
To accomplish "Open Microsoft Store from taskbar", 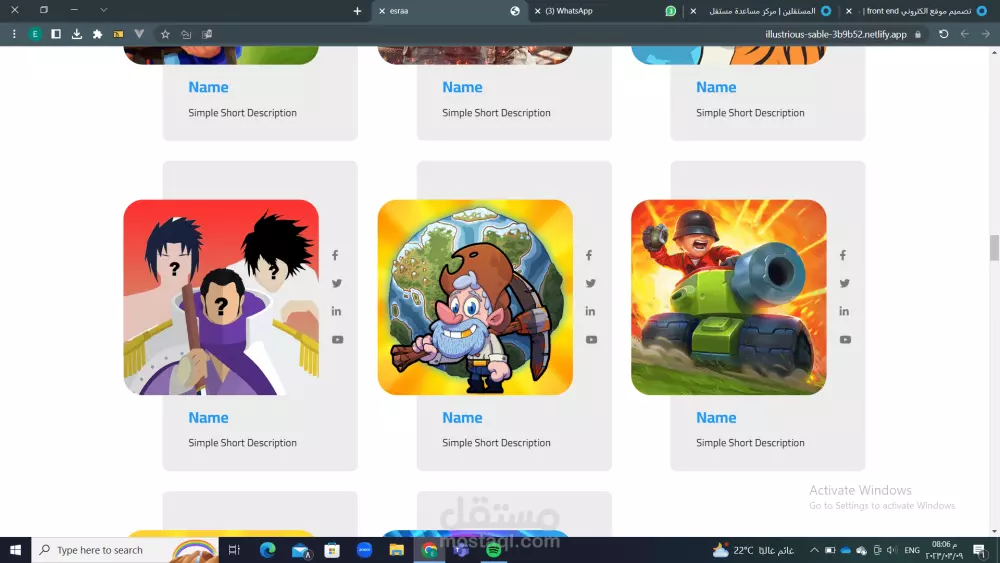I will coord(332,550).
